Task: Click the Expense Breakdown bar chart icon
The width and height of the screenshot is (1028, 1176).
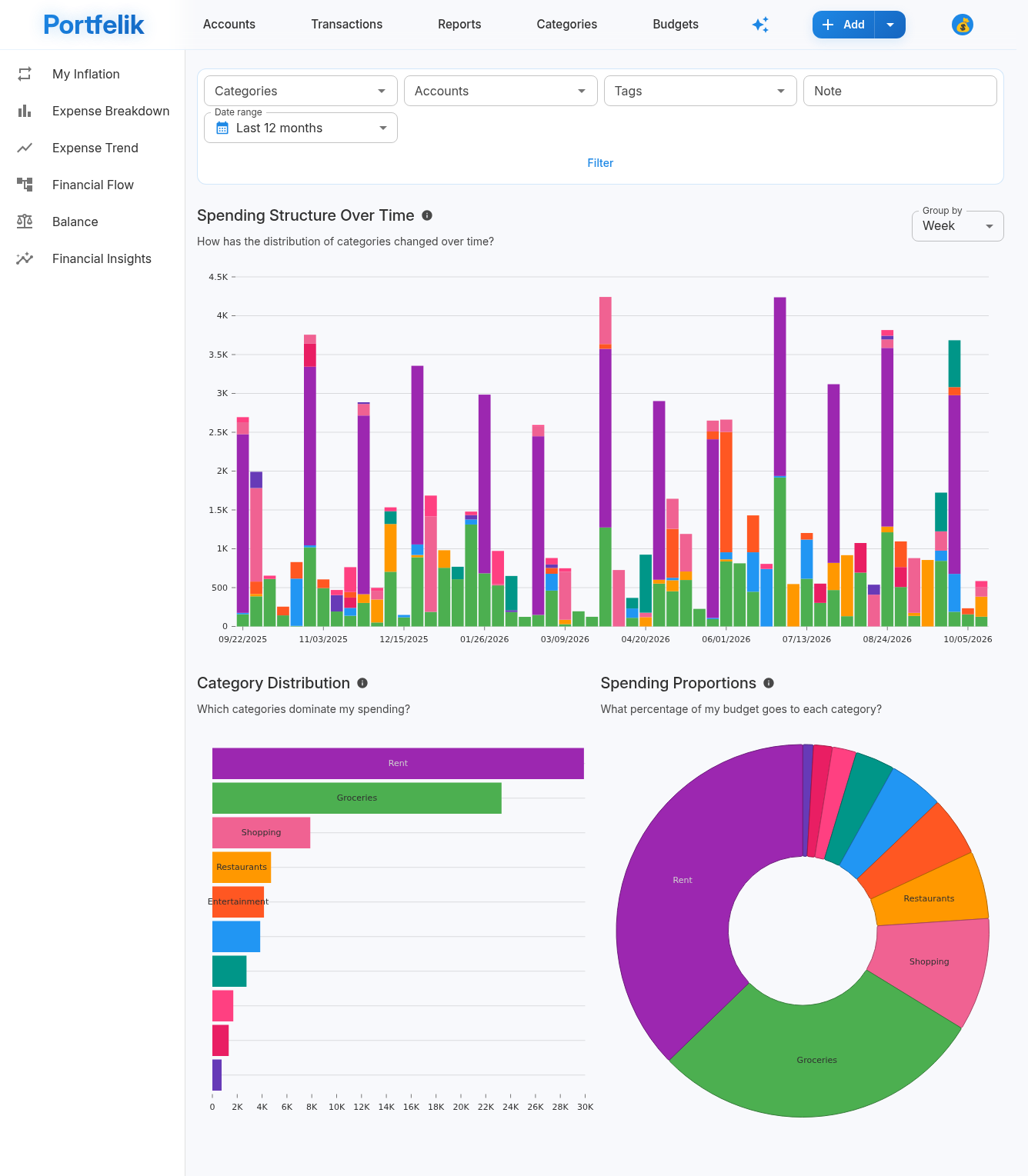Action: click(25, 111)
